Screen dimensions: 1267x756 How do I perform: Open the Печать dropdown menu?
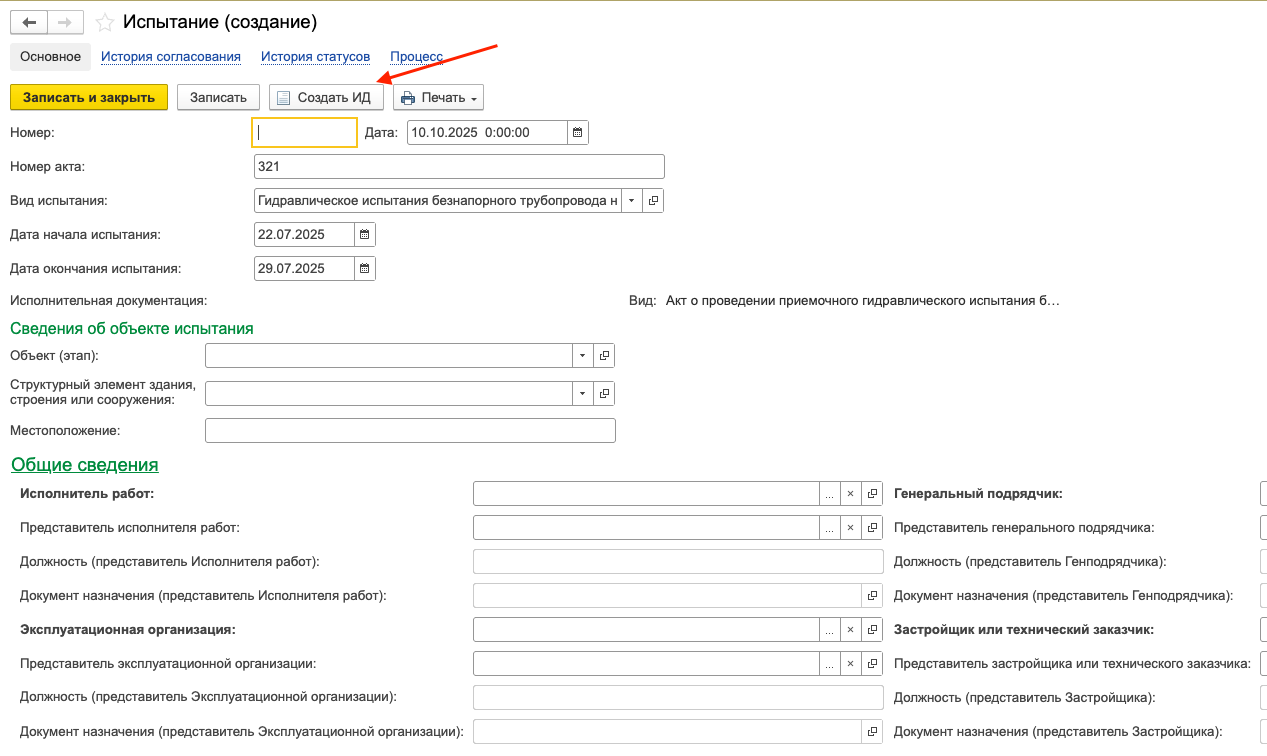tap(439, 97)
